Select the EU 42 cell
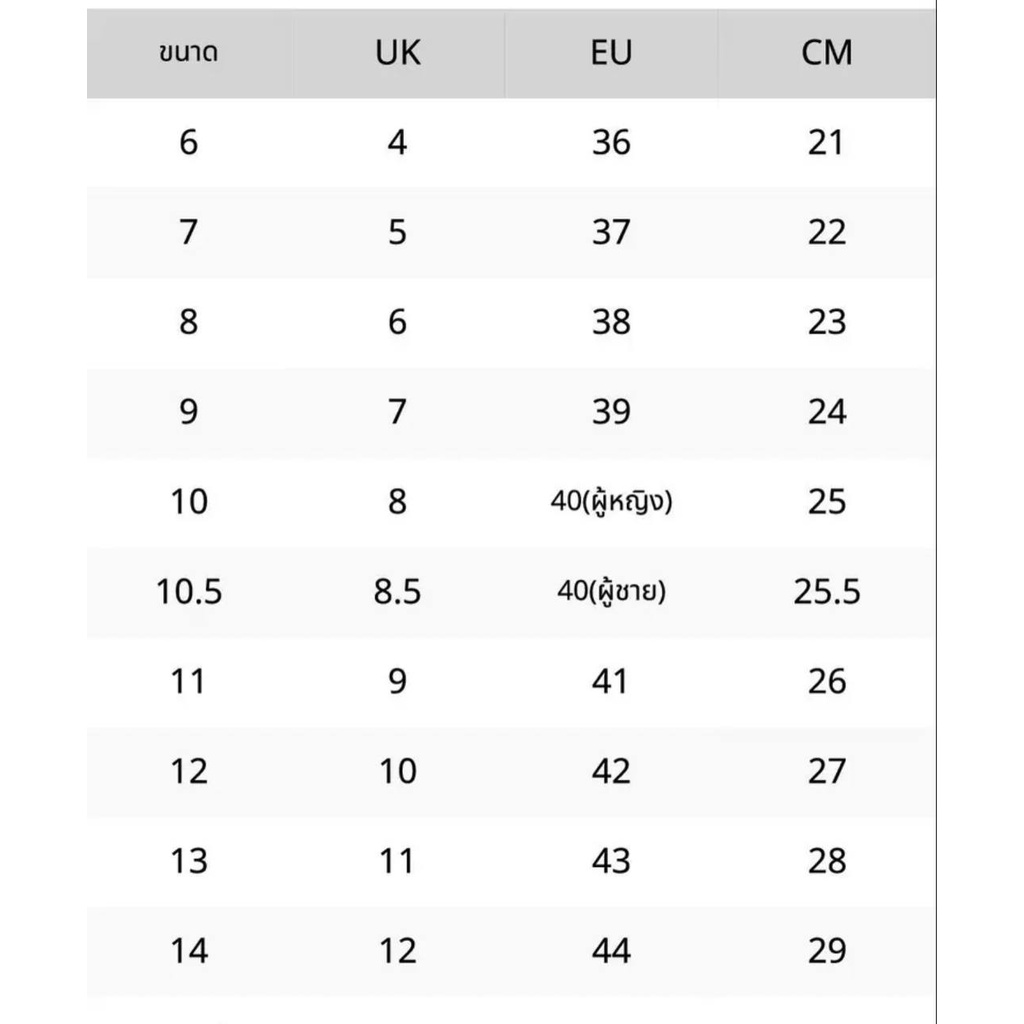Screen dimensions: 1024x1024 point(611,771)
